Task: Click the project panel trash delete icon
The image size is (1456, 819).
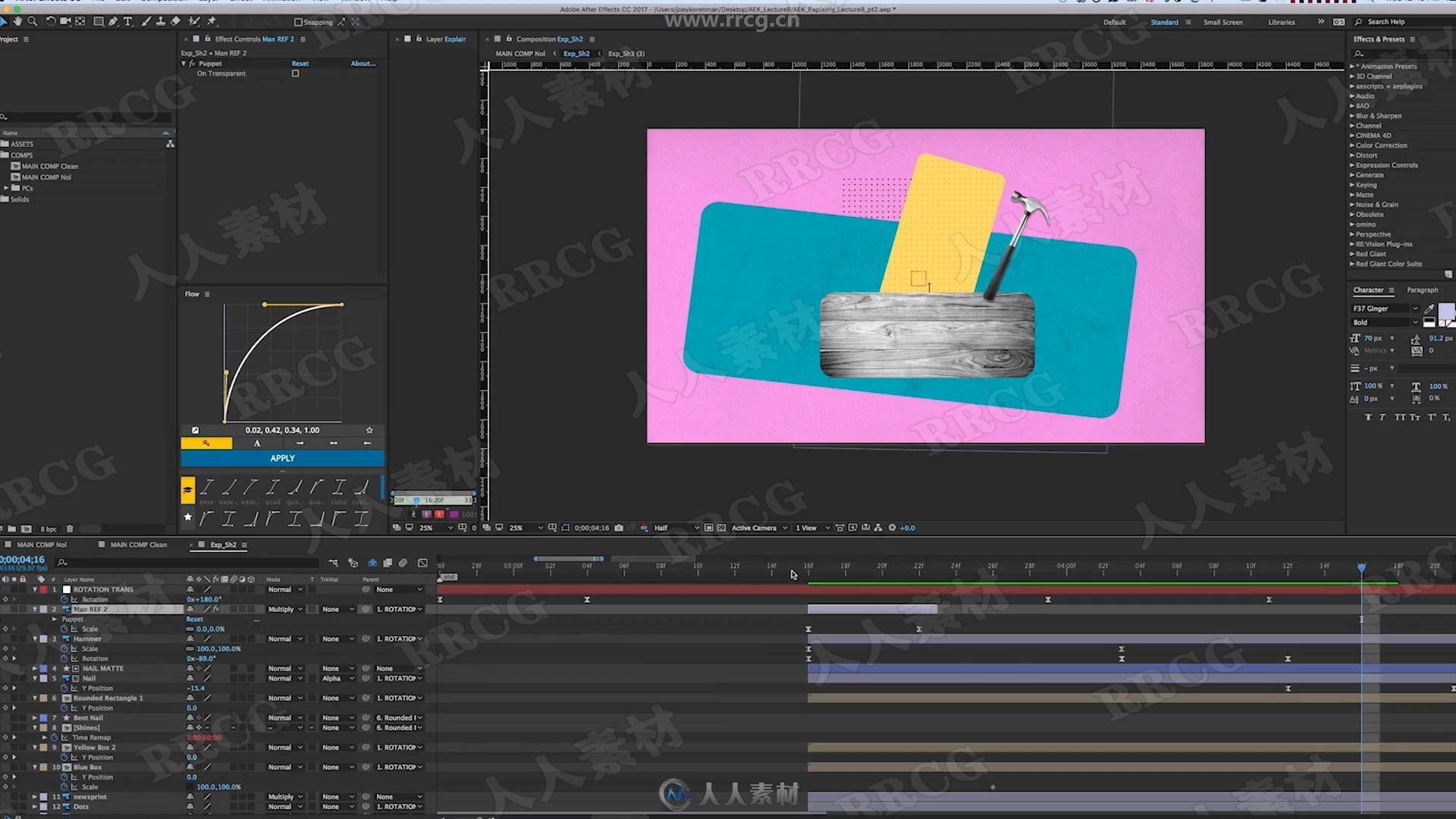Action: [70, 529]
